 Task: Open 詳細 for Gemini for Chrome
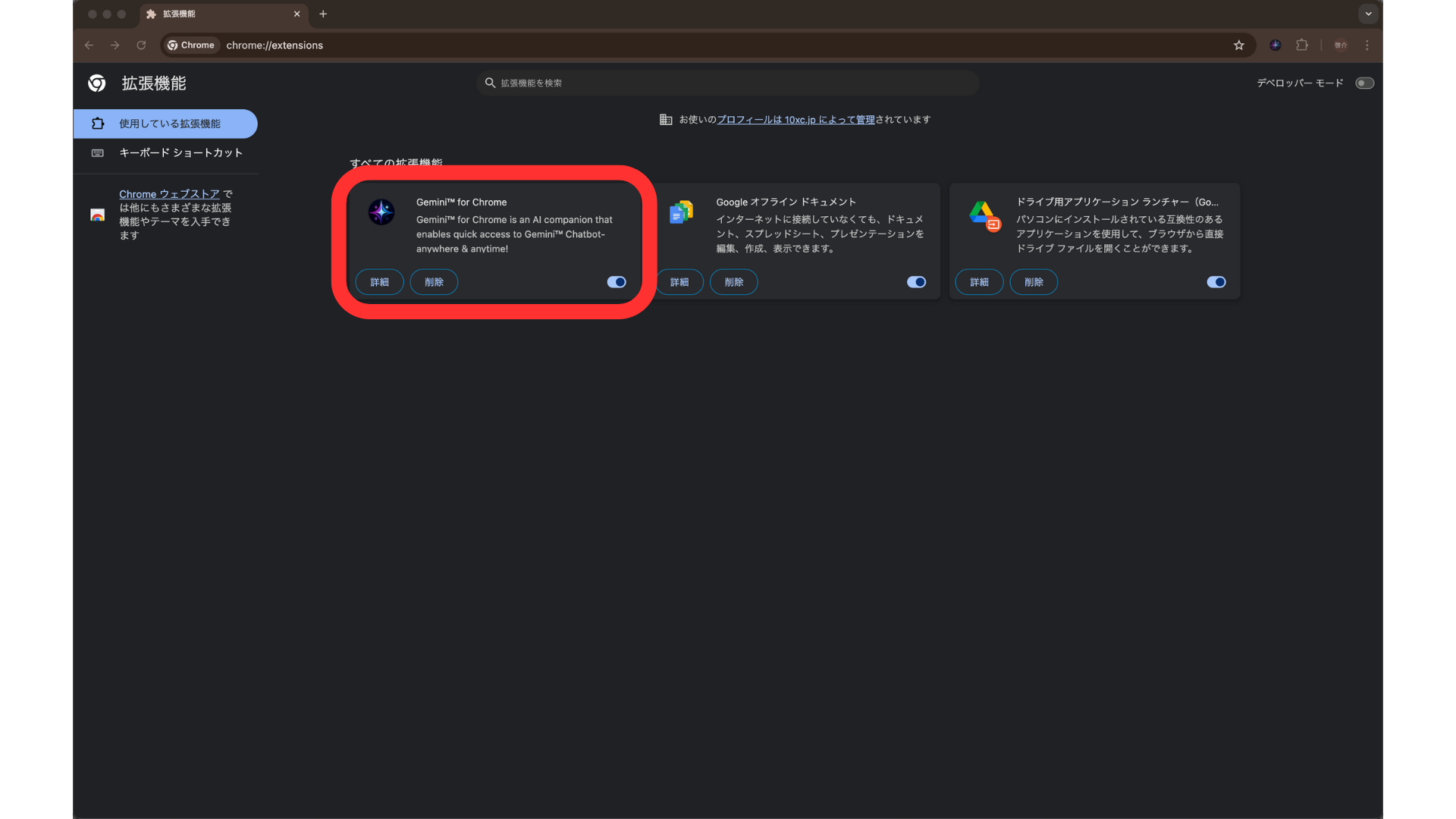pyautogui.click(x=379, y=282)
